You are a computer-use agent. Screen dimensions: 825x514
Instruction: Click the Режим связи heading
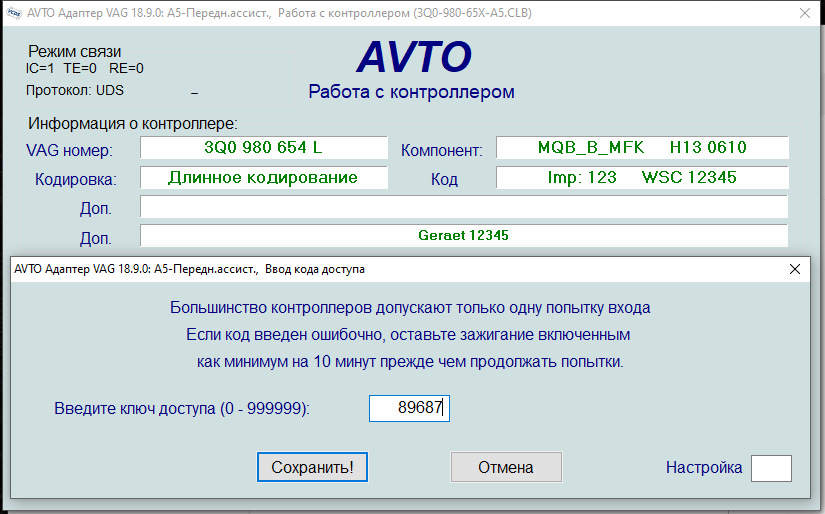75,52
